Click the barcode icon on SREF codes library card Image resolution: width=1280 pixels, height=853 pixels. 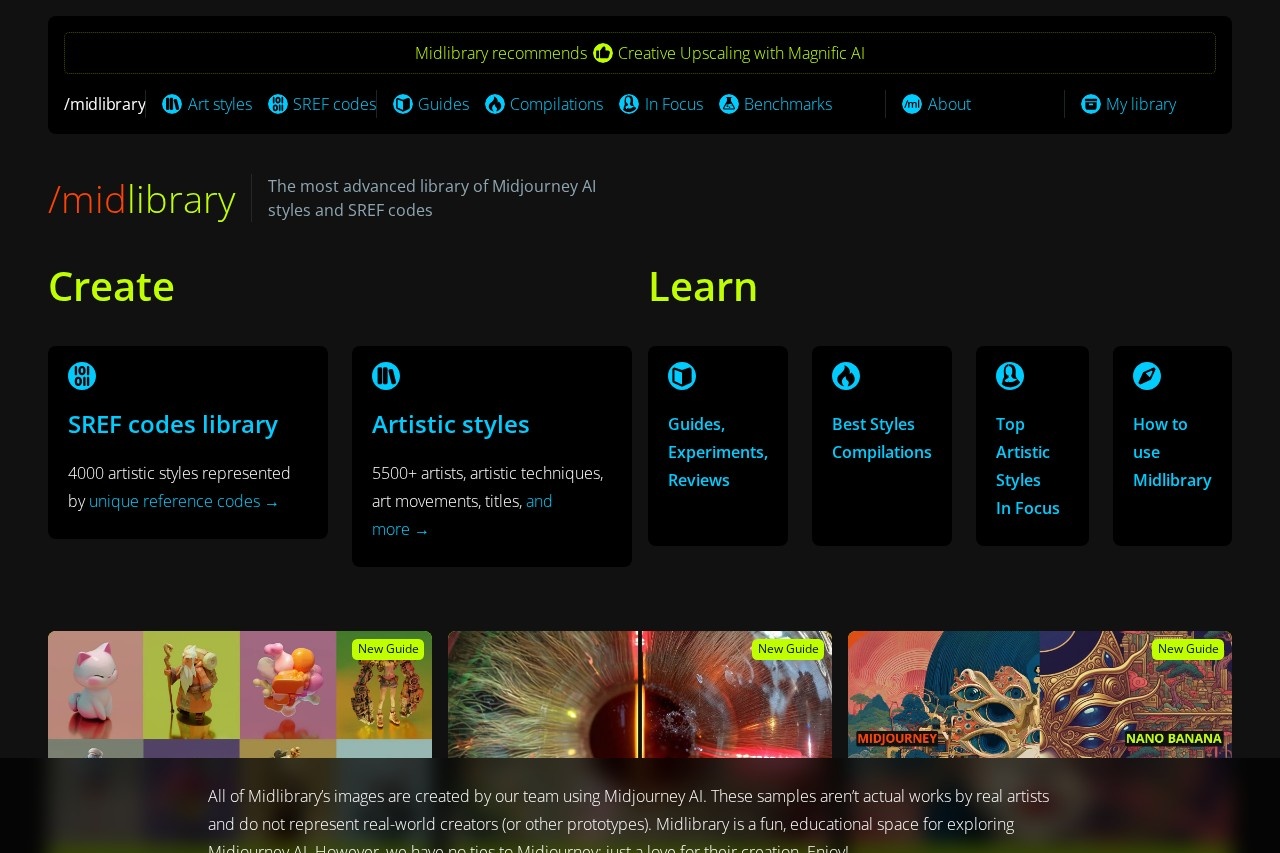coord(81,376)
